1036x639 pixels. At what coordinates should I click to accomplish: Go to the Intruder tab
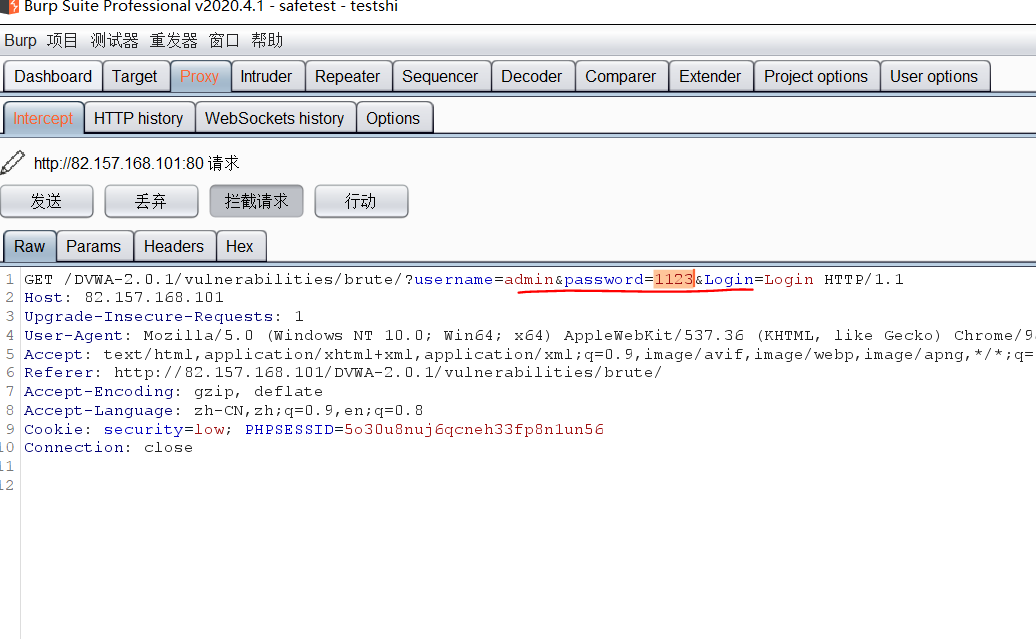[266, 77]
